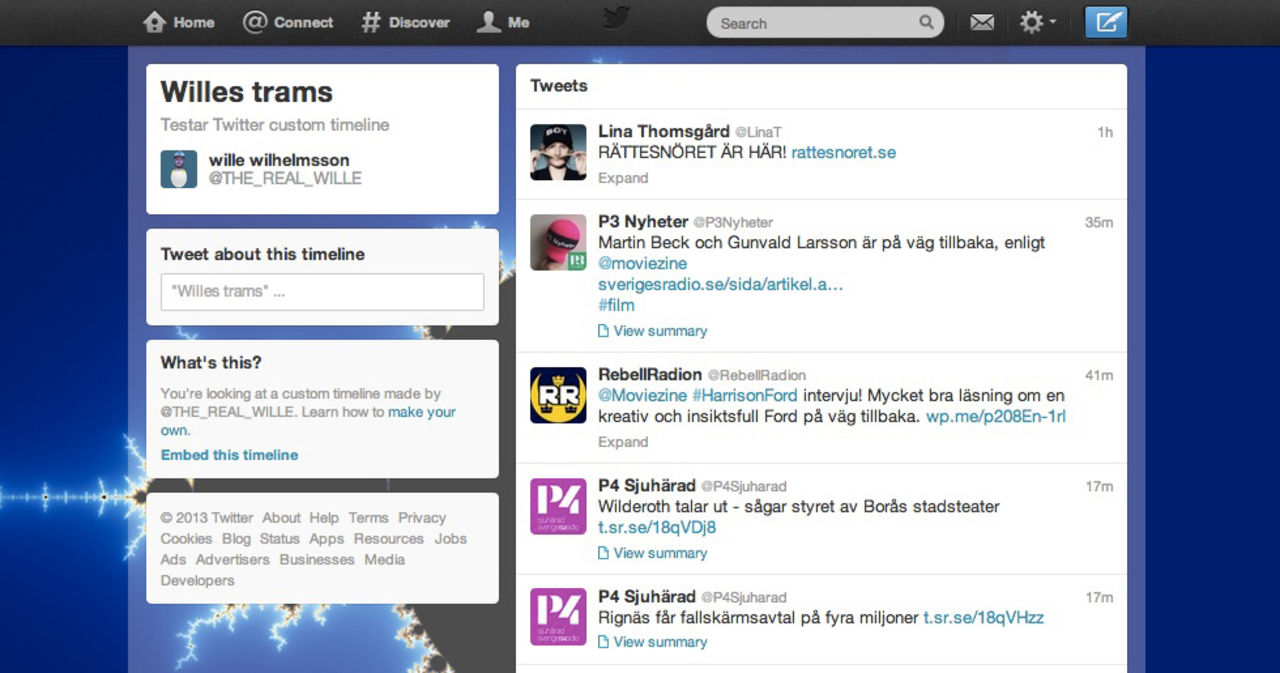Click the @moviezine mention
This screenshot has width=1280, height=673.
(642, 263)
